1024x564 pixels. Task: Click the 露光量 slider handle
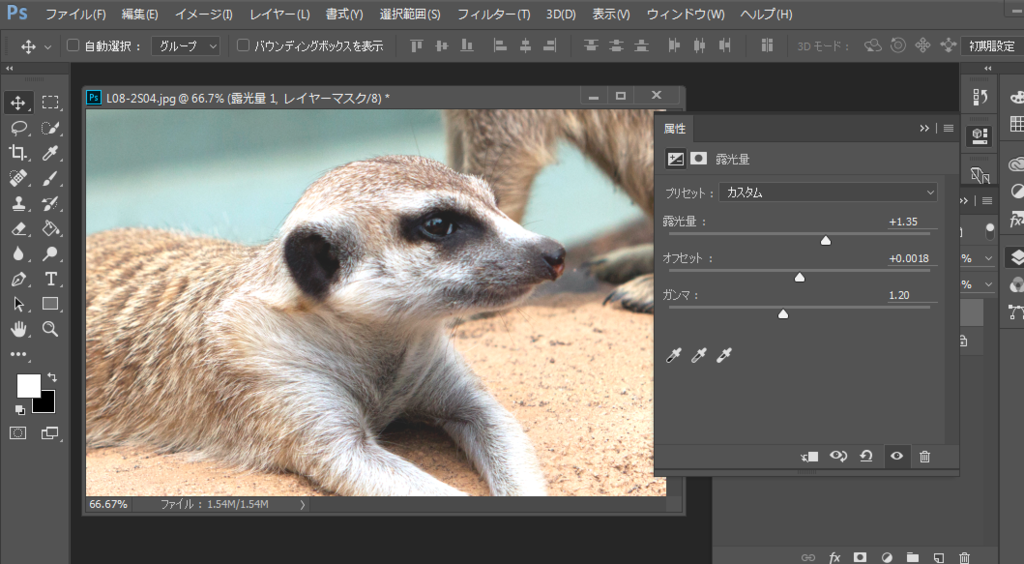(x=825, y=240)
